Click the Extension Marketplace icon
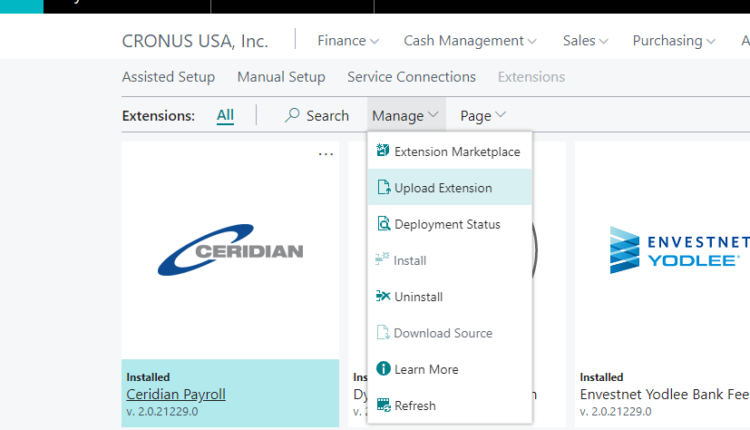 [382, 152]
